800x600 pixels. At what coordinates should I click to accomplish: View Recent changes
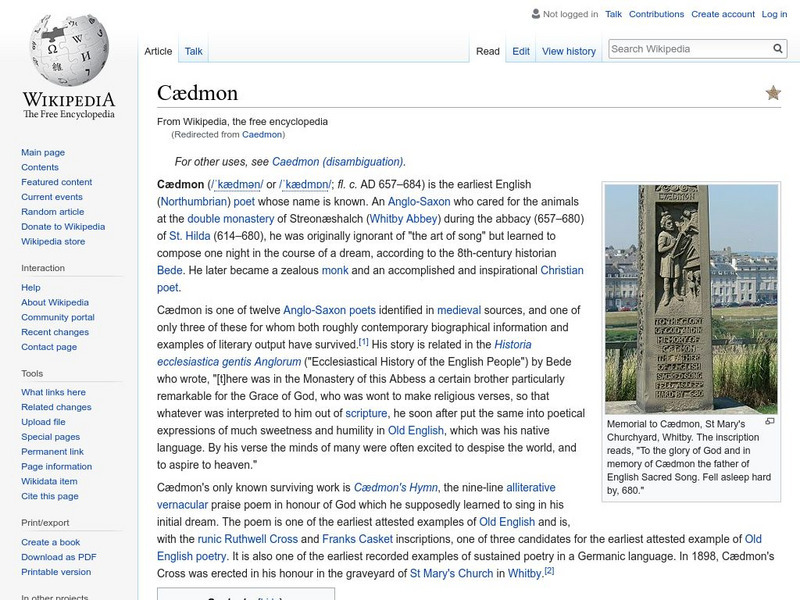[55, 332]
